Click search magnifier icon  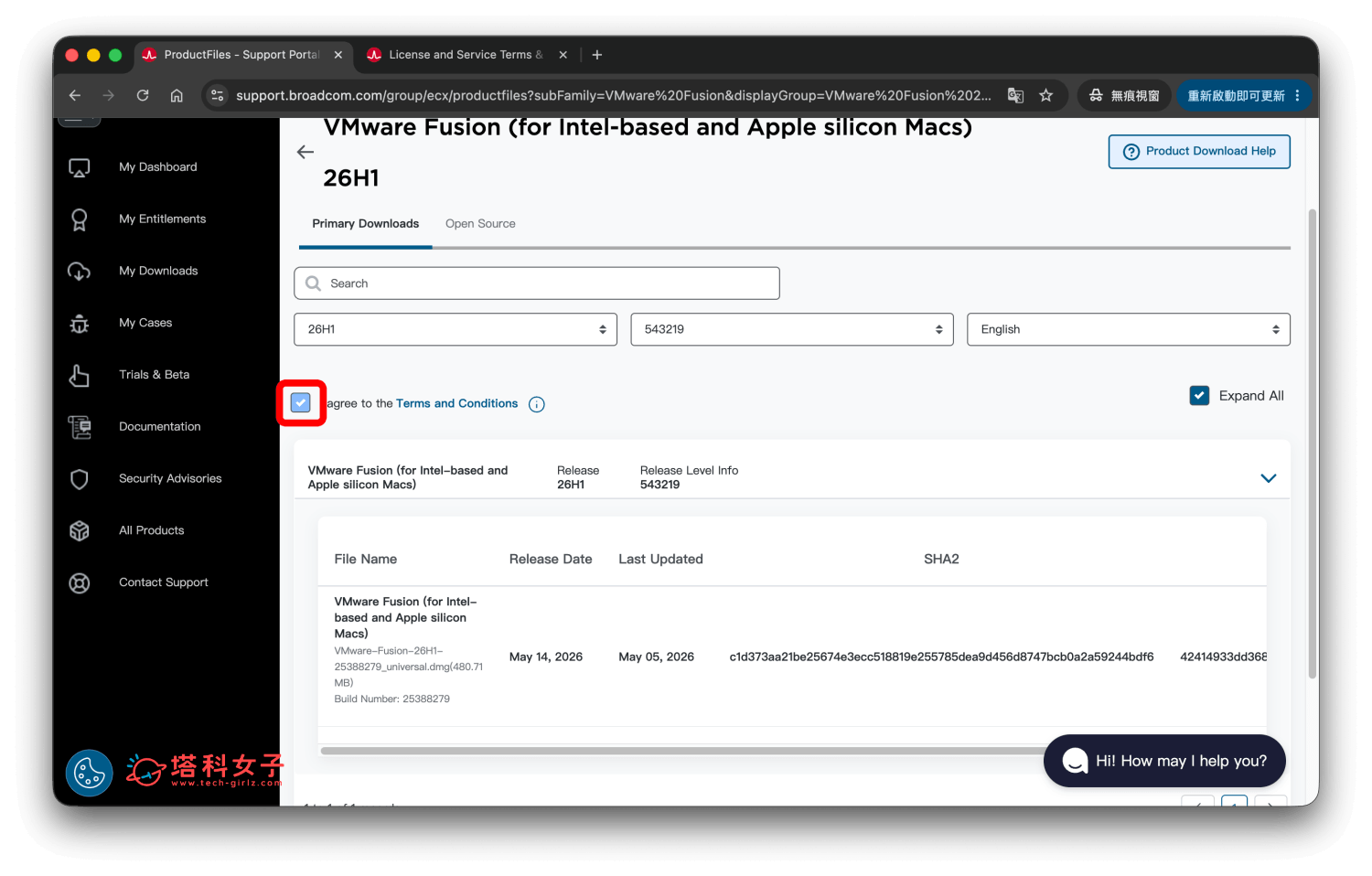[x=314, y=283]
